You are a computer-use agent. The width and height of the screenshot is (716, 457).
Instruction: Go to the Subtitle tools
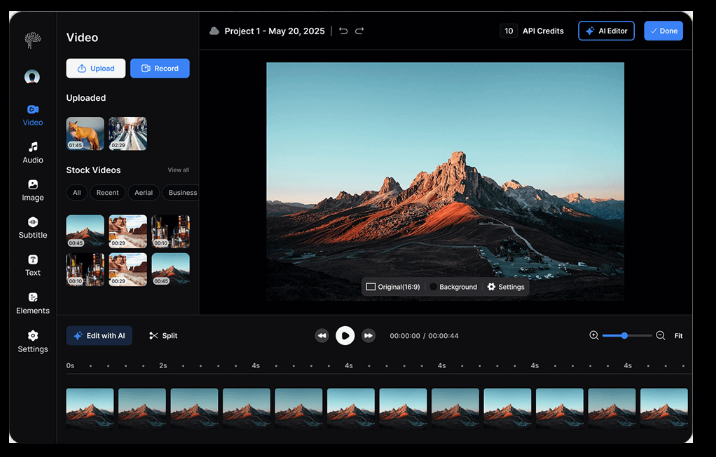(x=33, y=227)
